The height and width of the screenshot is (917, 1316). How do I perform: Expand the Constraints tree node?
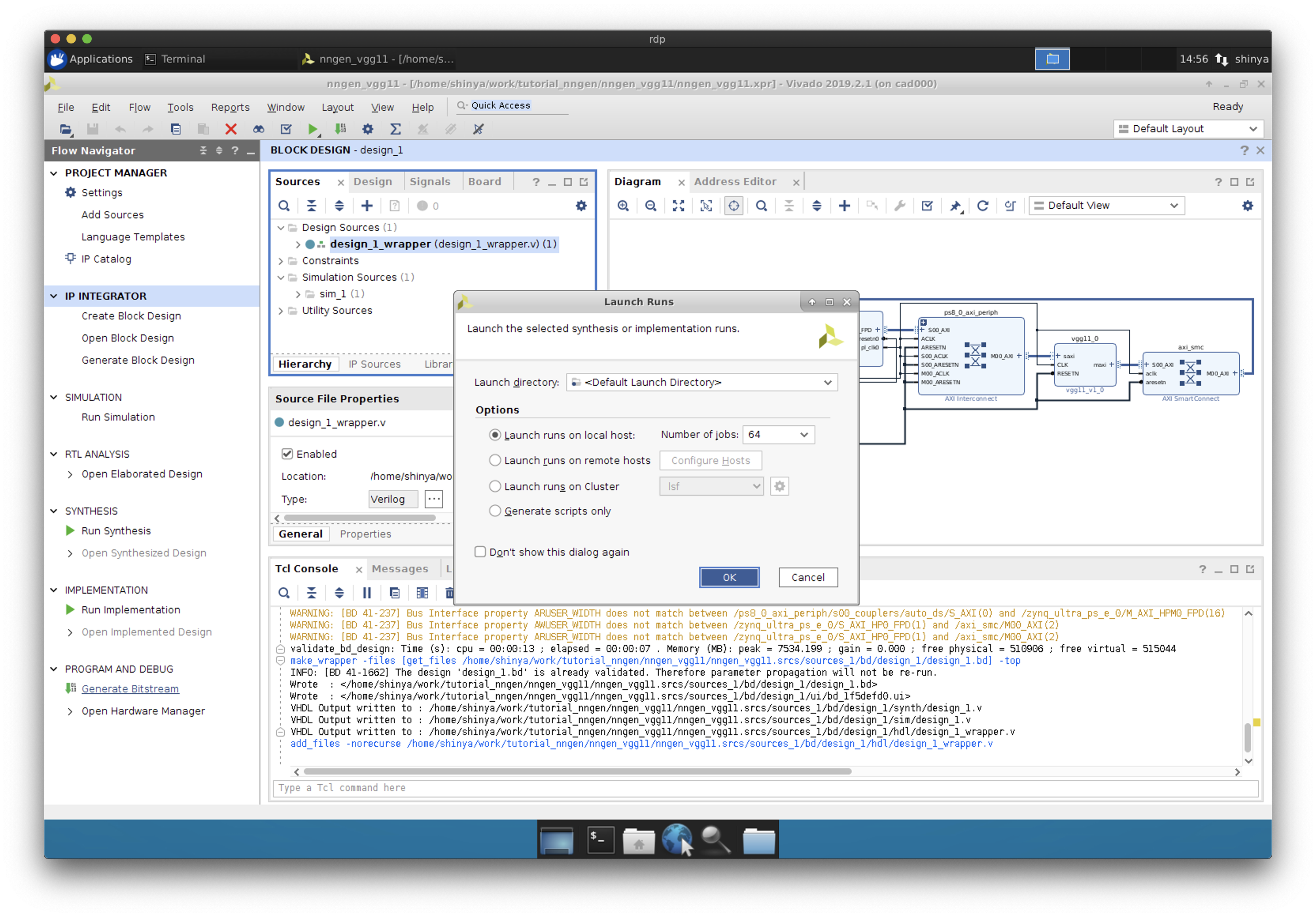pos(281,261)
